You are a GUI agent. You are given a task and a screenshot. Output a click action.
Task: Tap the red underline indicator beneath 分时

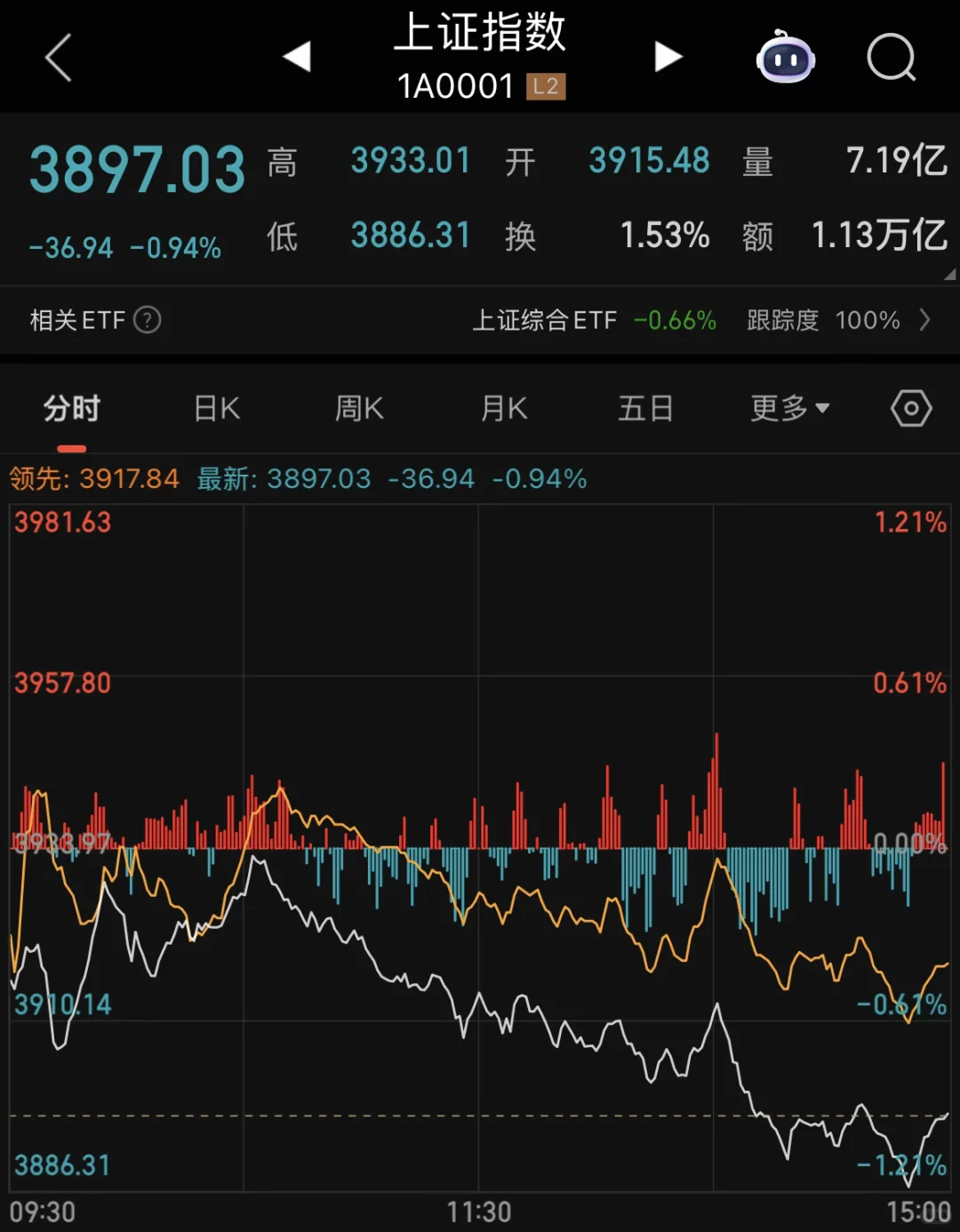click(71, 449)
